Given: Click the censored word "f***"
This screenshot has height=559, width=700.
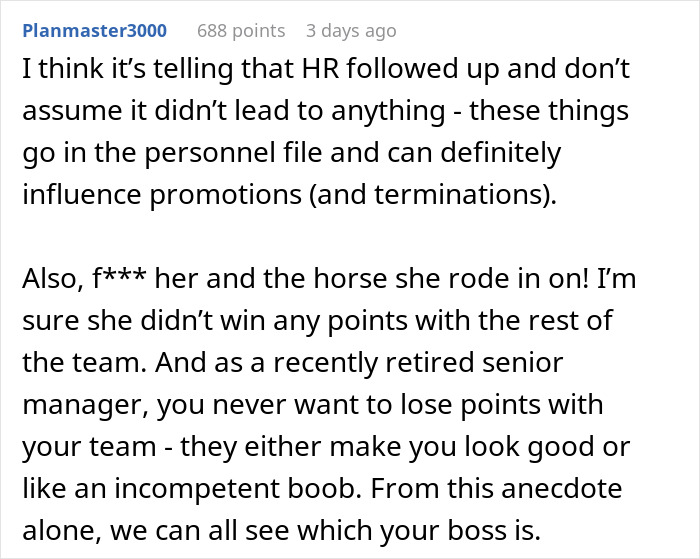Looking at the screenshot, I should [119, 278].
